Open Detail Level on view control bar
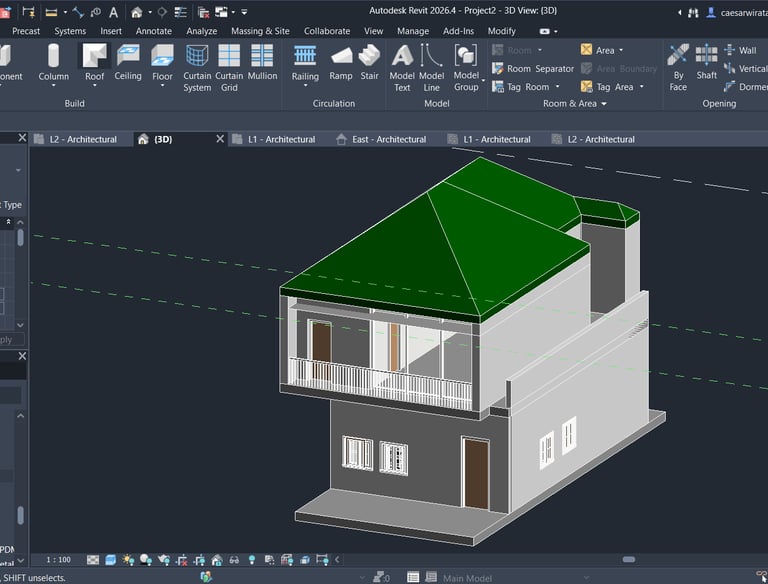Image resolution: width=768 pixels, height=584 pixels. pyautogui.click(x=93, y=560)
